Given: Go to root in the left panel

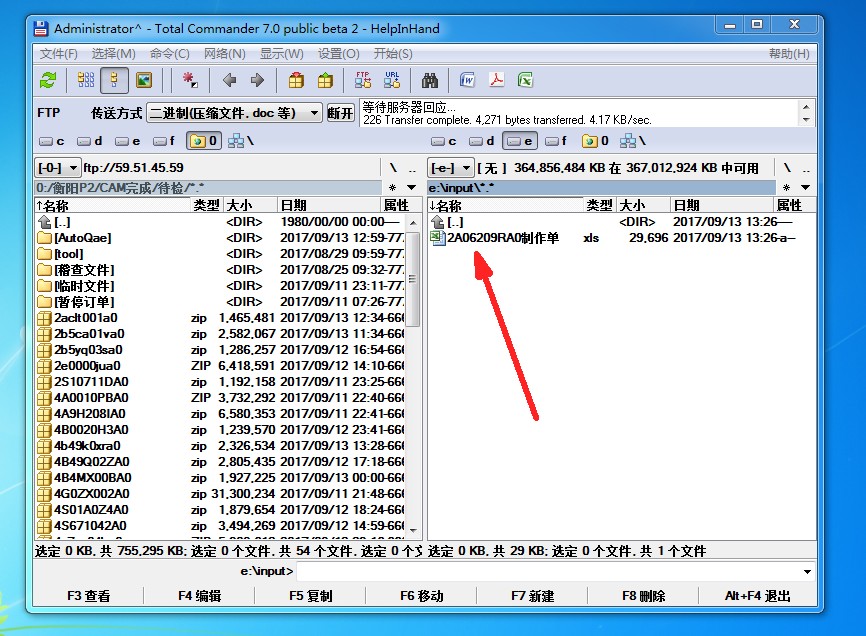Looking at the screenshot, I should coord(393,167).
